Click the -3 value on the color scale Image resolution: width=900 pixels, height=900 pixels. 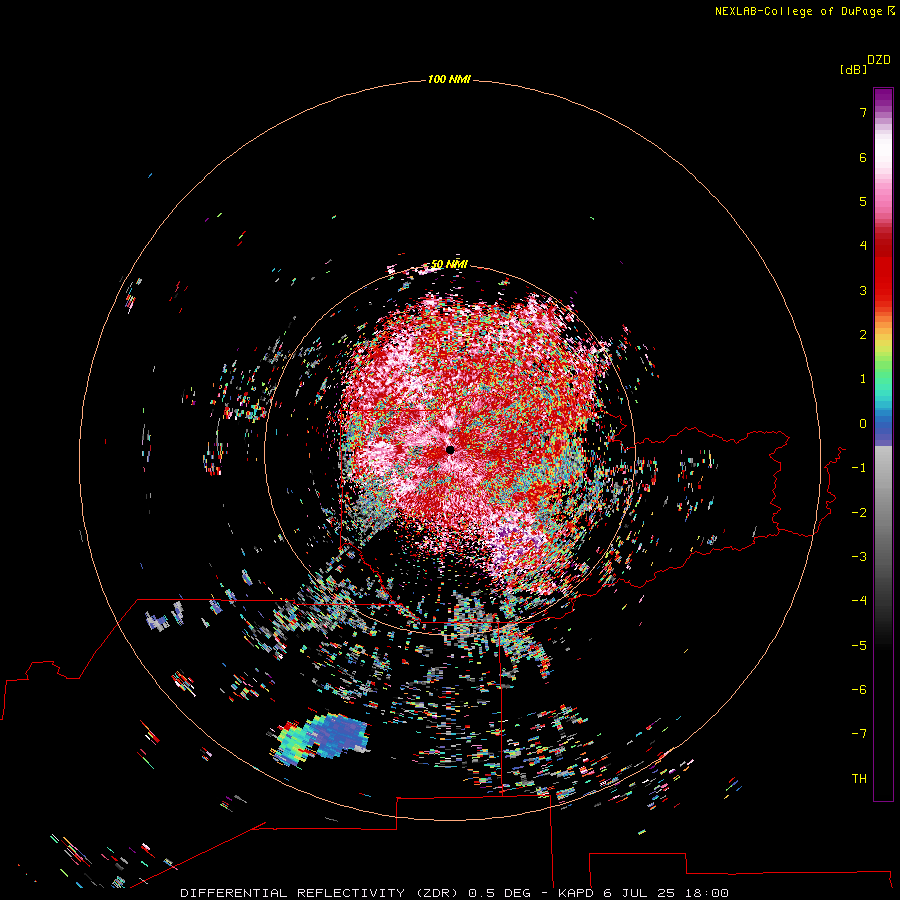tap(859, 557)
